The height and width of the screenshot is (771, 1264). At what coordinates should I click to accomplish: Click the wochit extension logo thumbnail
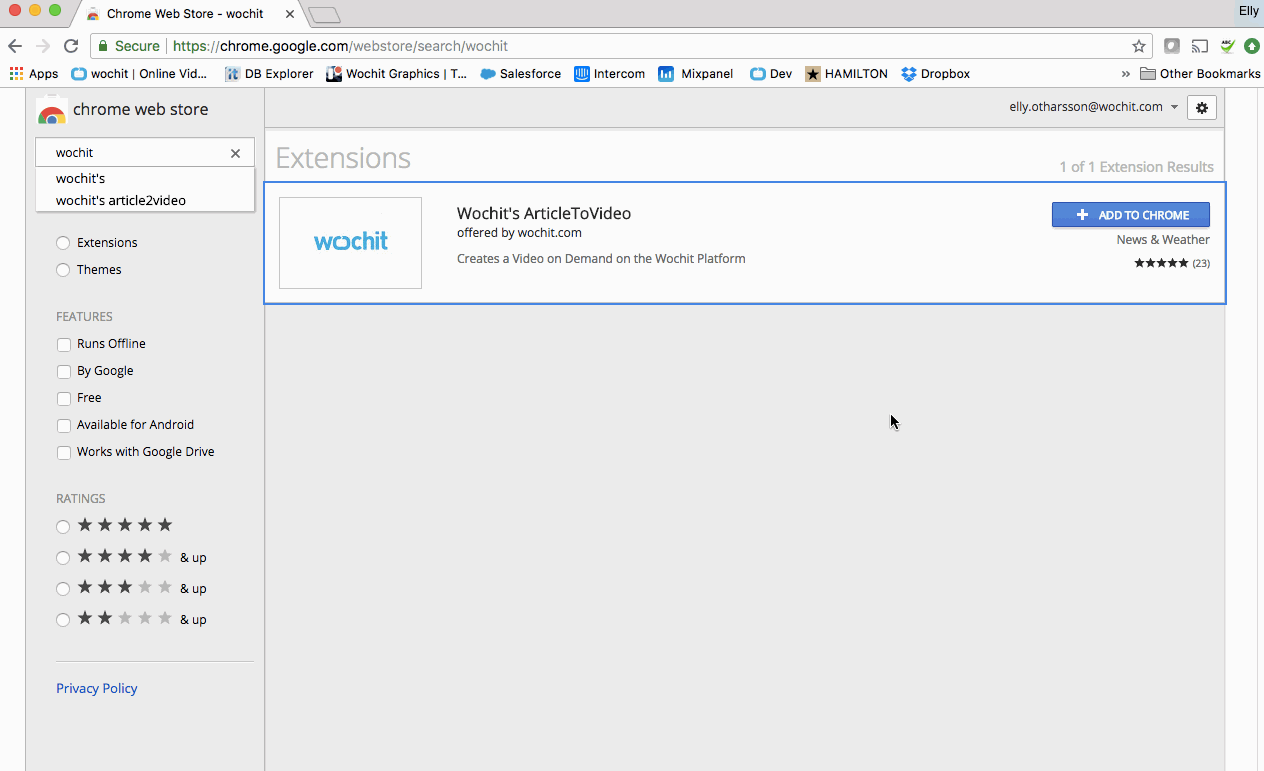[350, 243]
